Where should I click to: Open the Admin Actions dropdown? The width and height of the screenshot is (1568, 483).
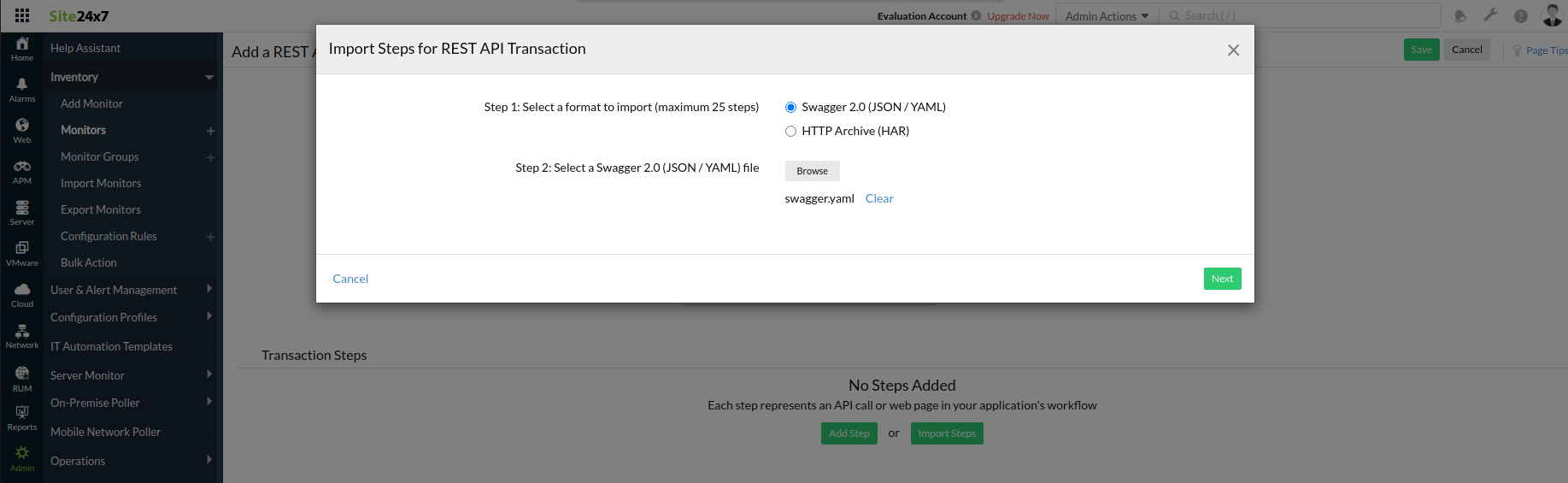(1107, 16)
